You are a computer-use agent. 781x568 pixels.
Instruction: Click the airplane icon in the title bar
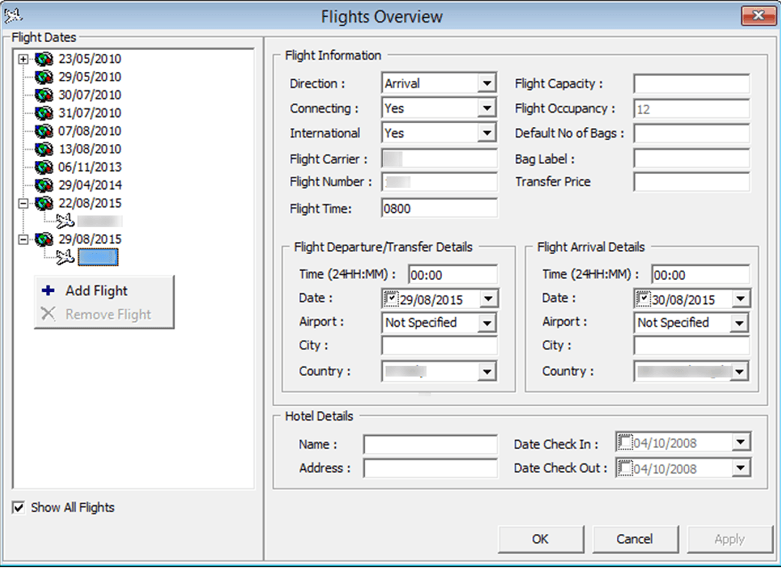[x=13, y=16]
